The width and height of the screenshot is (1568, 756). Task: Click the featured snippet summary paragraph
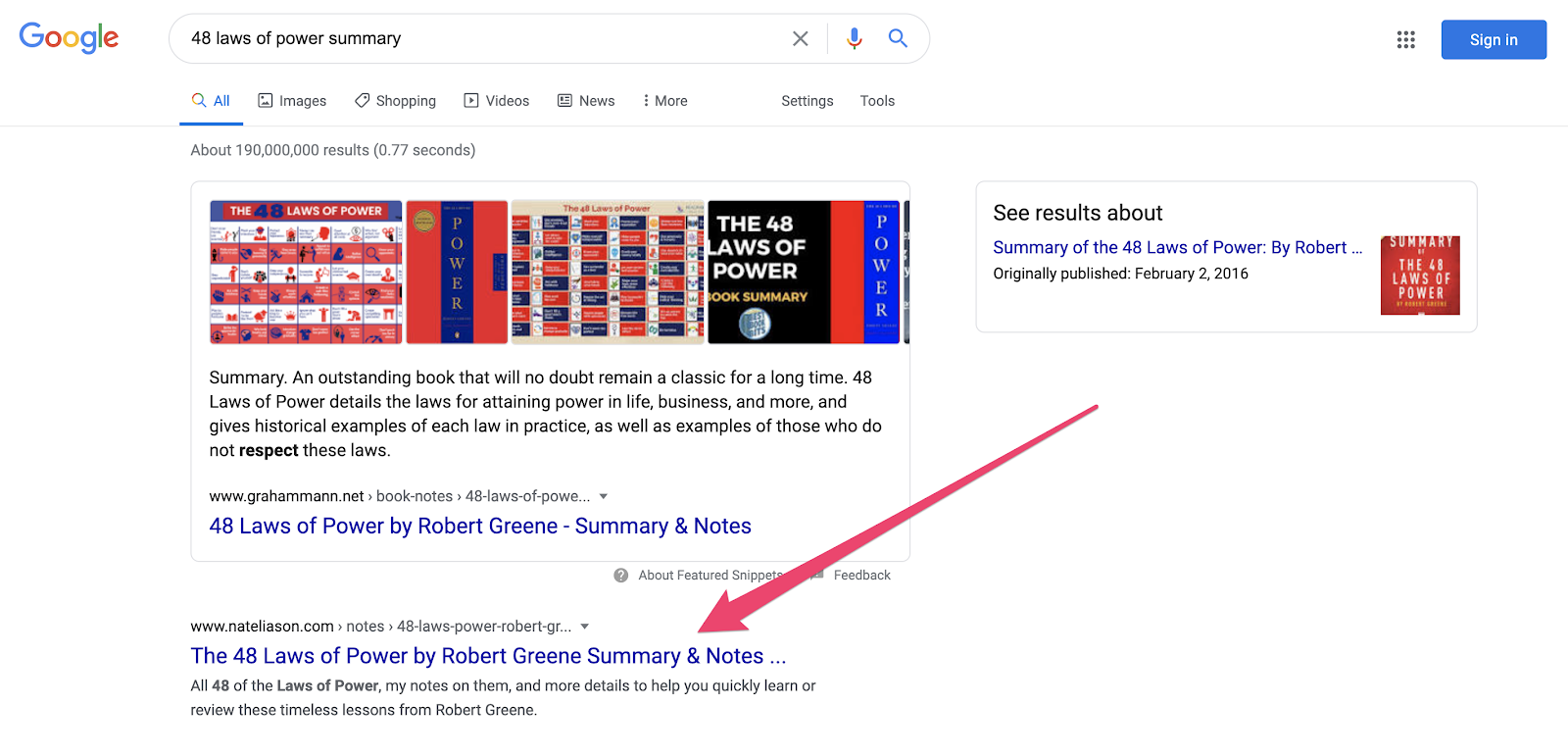pyautogui.click(x=546, y=414)
